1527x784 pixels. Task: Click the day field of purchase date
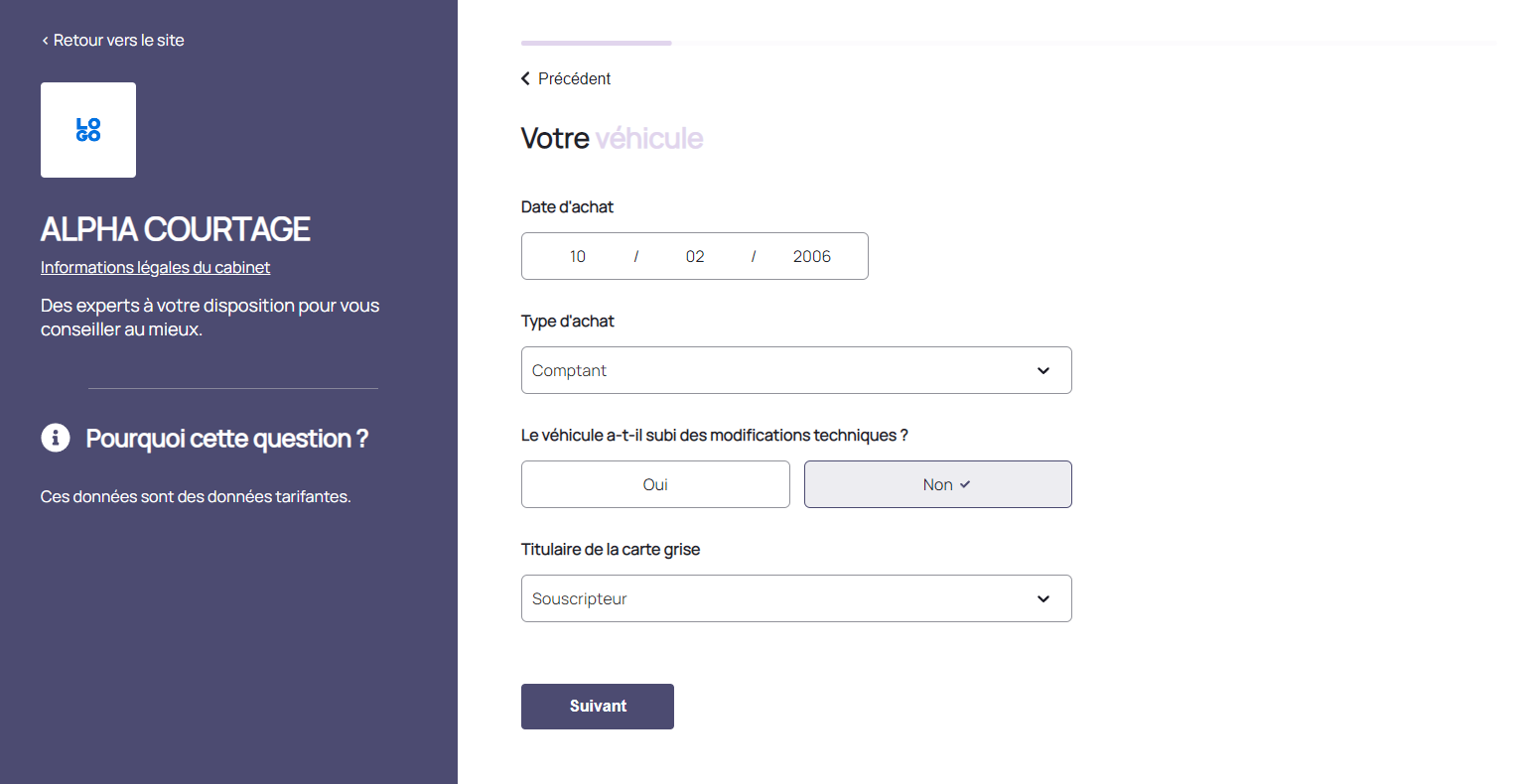coord(578,256)
